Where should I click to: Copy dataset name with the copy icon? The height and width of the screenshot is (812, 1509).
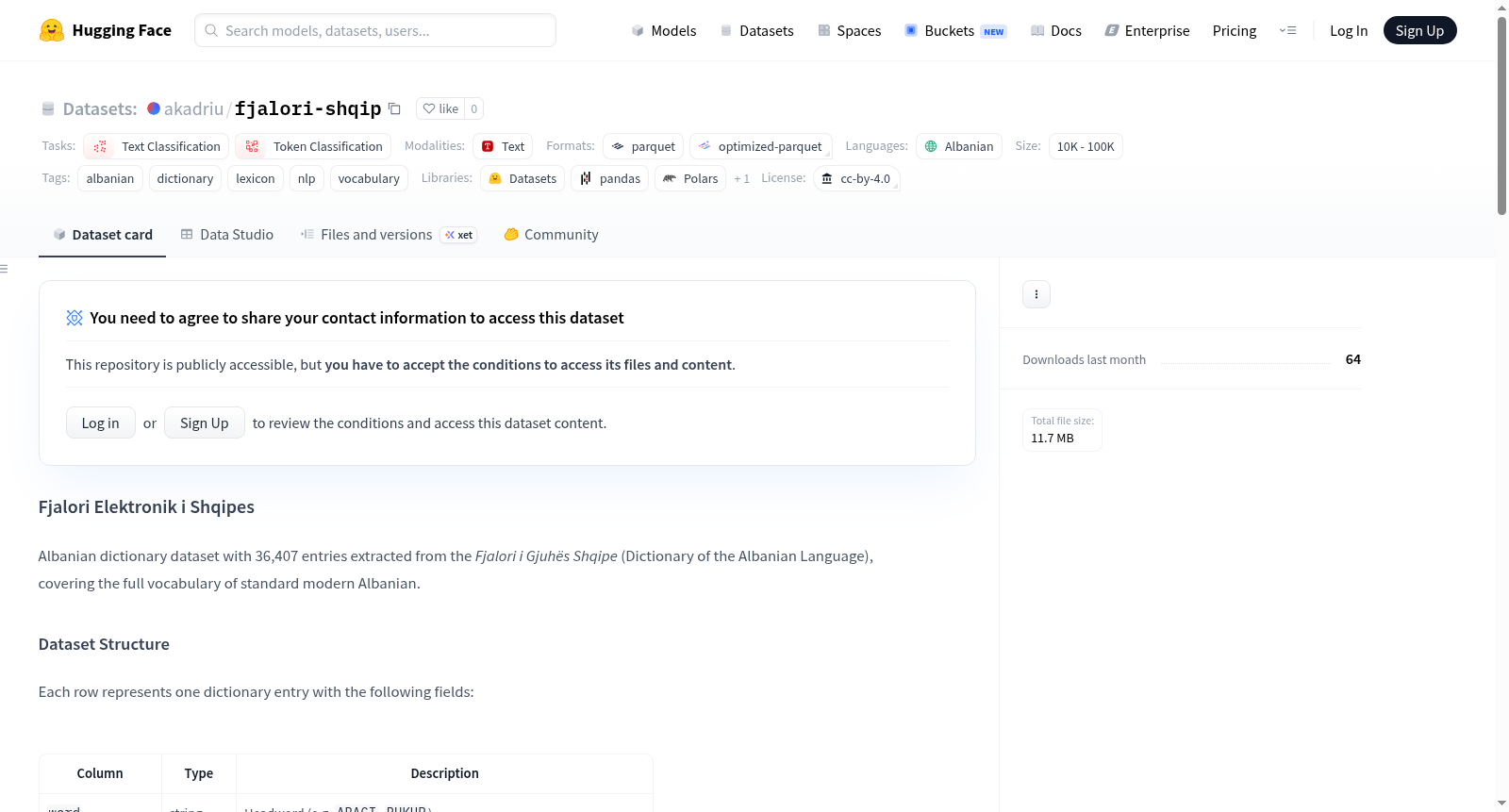394,108
